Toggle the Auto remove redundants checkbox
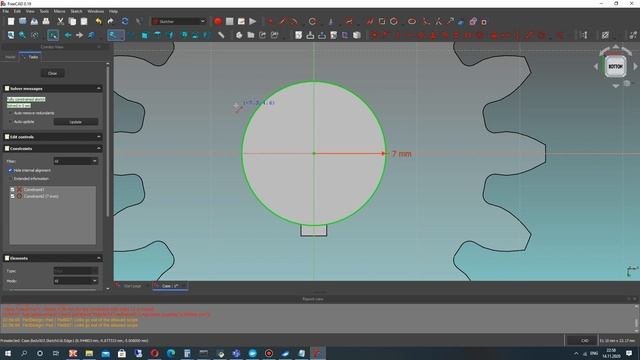640x360 pixels. click(x=11, y=113)
